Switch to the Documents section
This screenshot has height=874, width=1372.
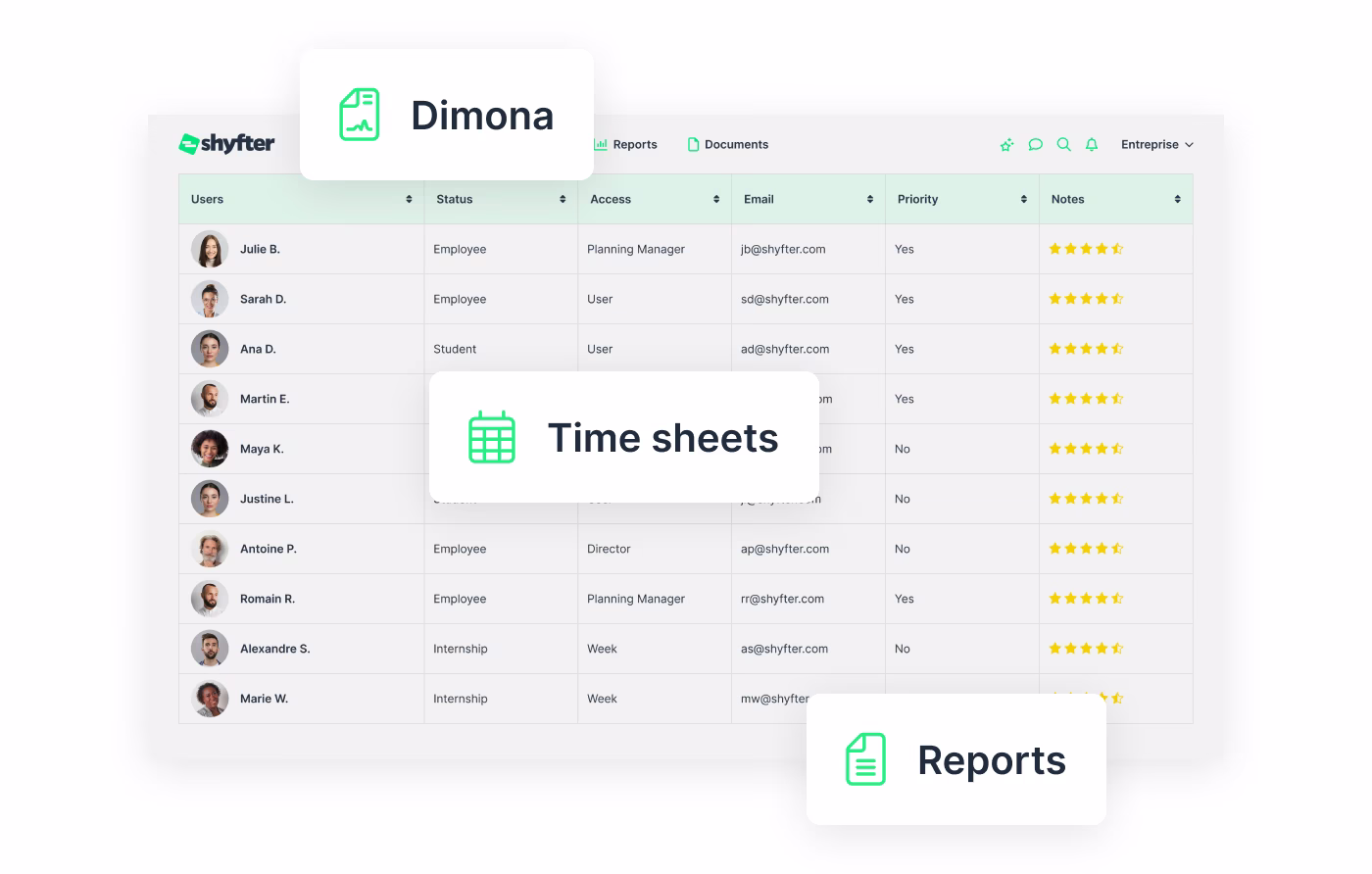[x=735, y=144]
